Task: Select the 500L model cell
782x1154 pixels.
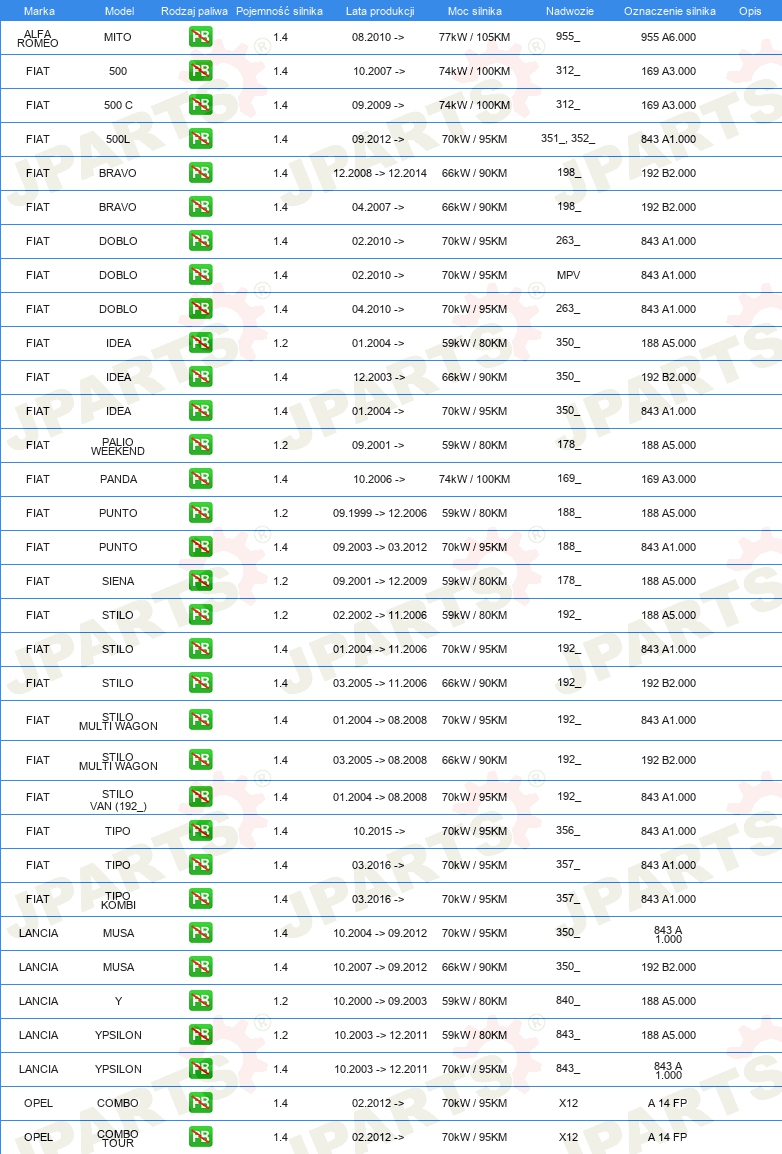Action: (118, 138)
